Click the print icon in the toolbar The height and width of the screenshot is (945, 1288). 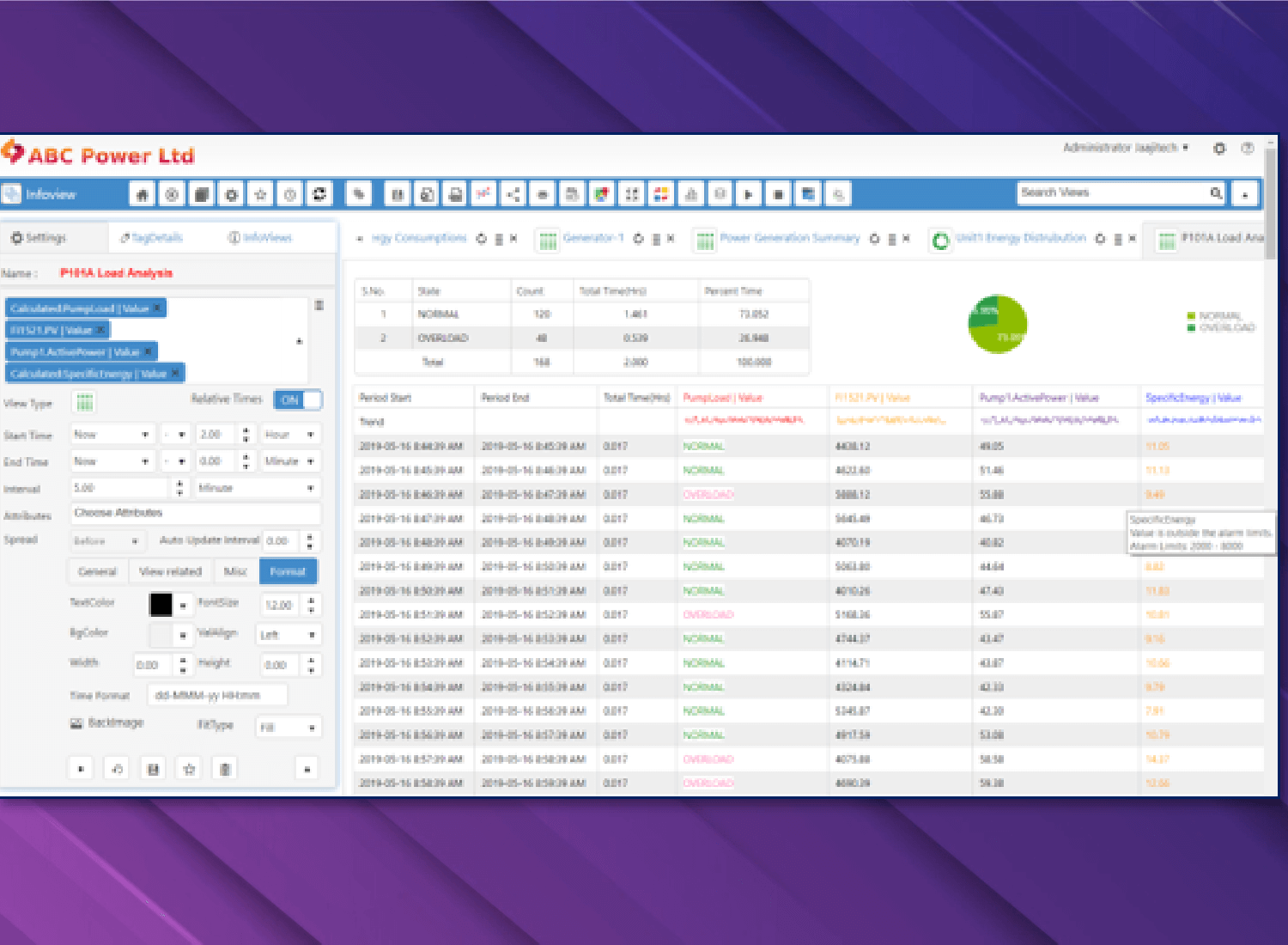tap(456, 195)
